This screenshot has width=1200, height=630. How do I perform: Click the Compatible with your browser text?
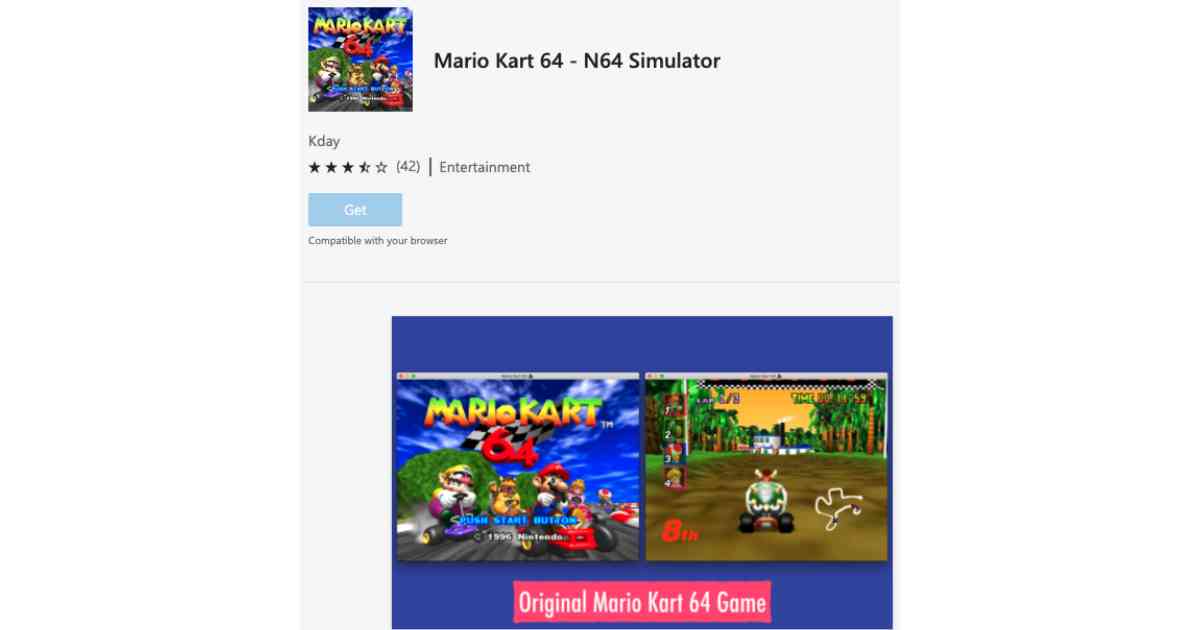[378, 241]
